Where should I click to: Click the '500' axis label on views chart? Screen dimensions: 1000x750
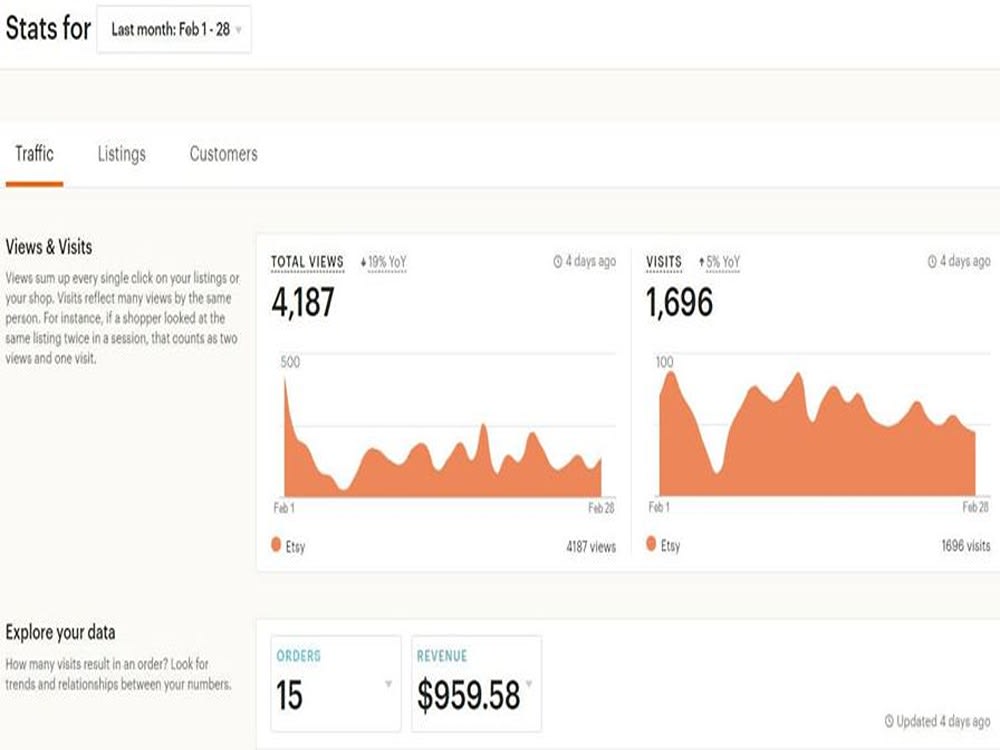click(290, 362)
